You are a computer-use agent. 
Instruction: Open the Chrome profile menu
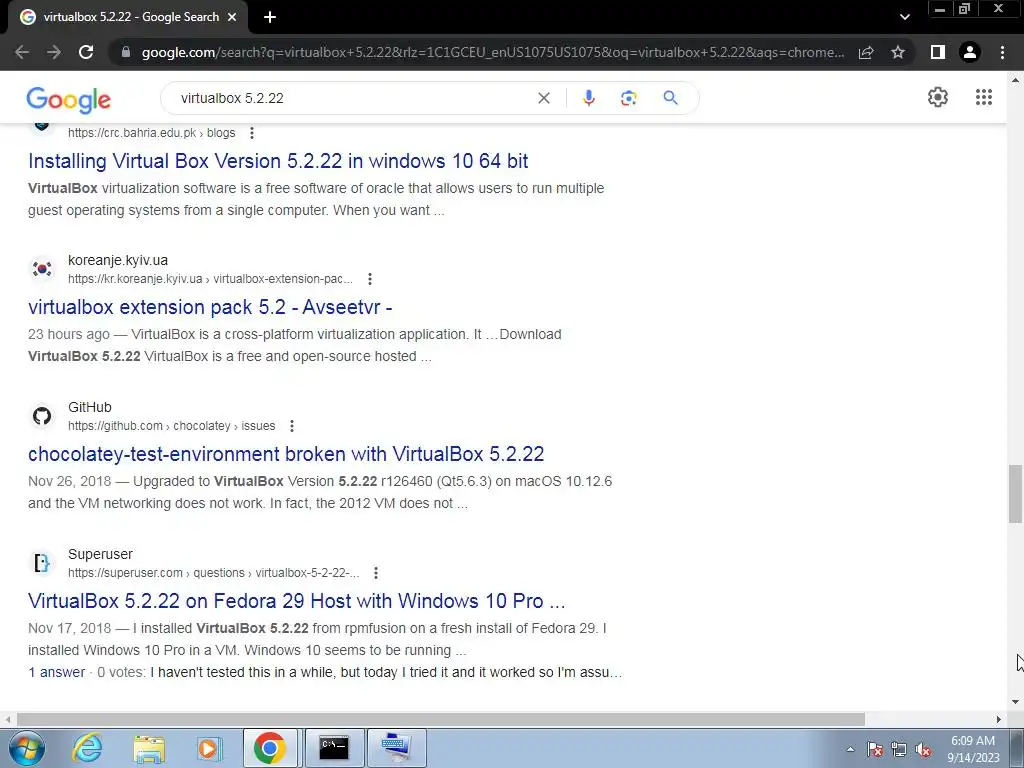point(970,52)
